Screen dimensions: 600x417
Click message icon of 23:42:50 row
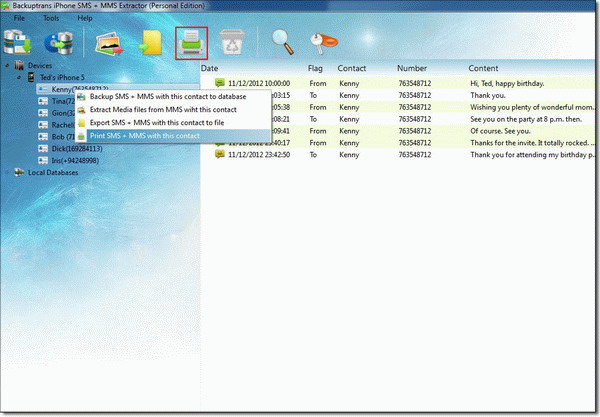pyautogui.click(x=220, y=154)
